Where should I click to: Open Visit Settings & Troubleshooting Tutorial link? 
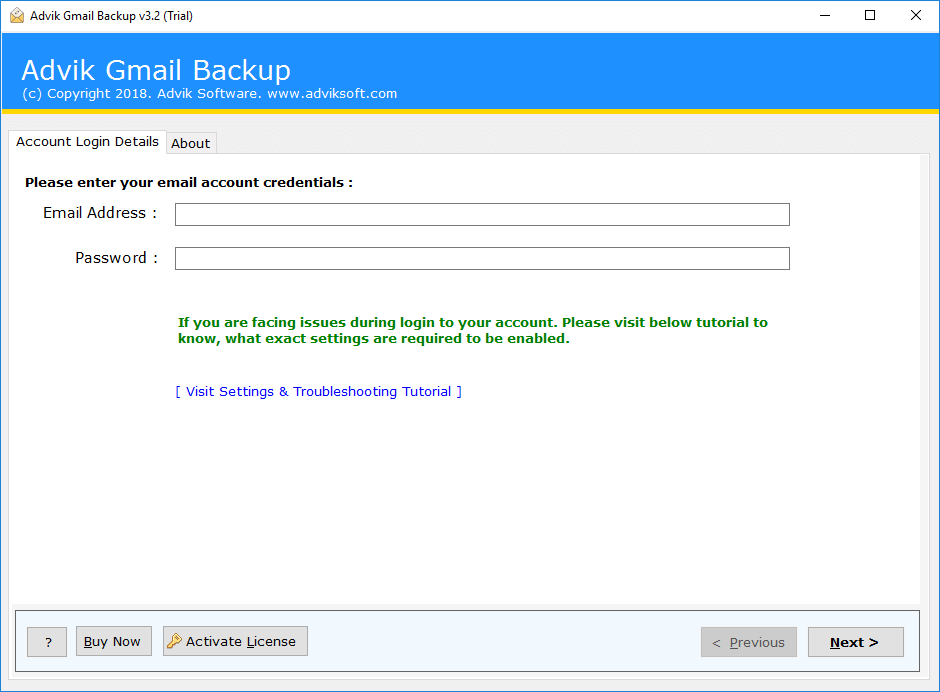(x=318, y=392)
